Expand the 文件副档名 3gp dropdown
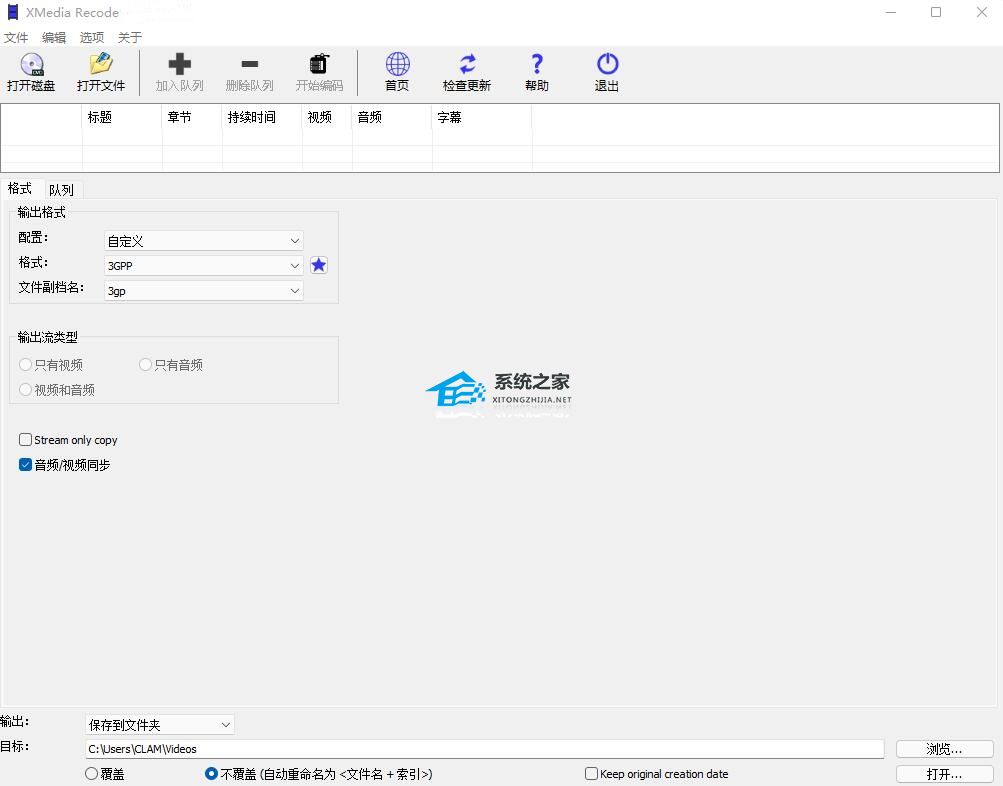 203,291
